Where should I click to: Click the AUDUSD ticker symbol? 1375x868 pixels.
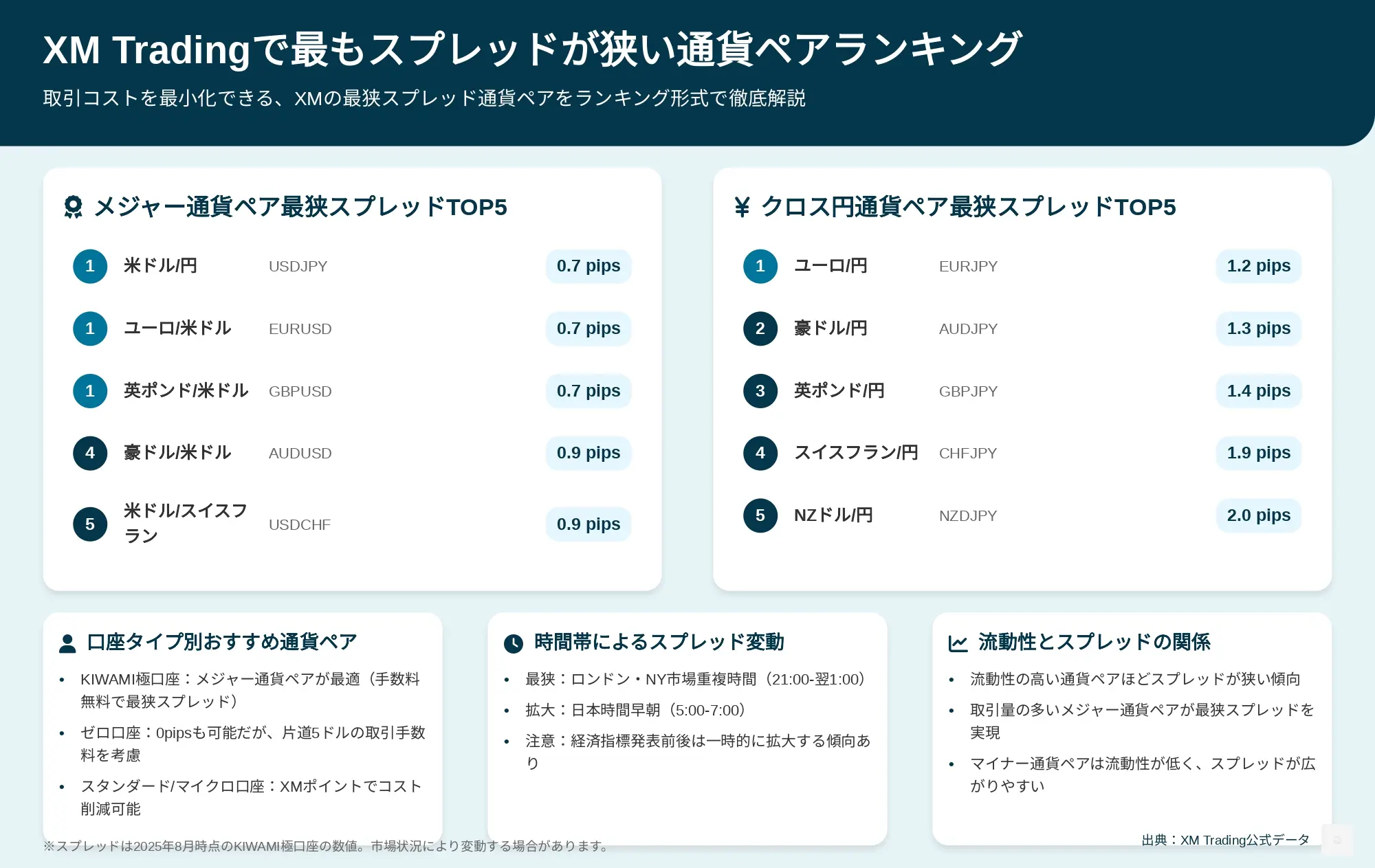click(x=300, y=454)
